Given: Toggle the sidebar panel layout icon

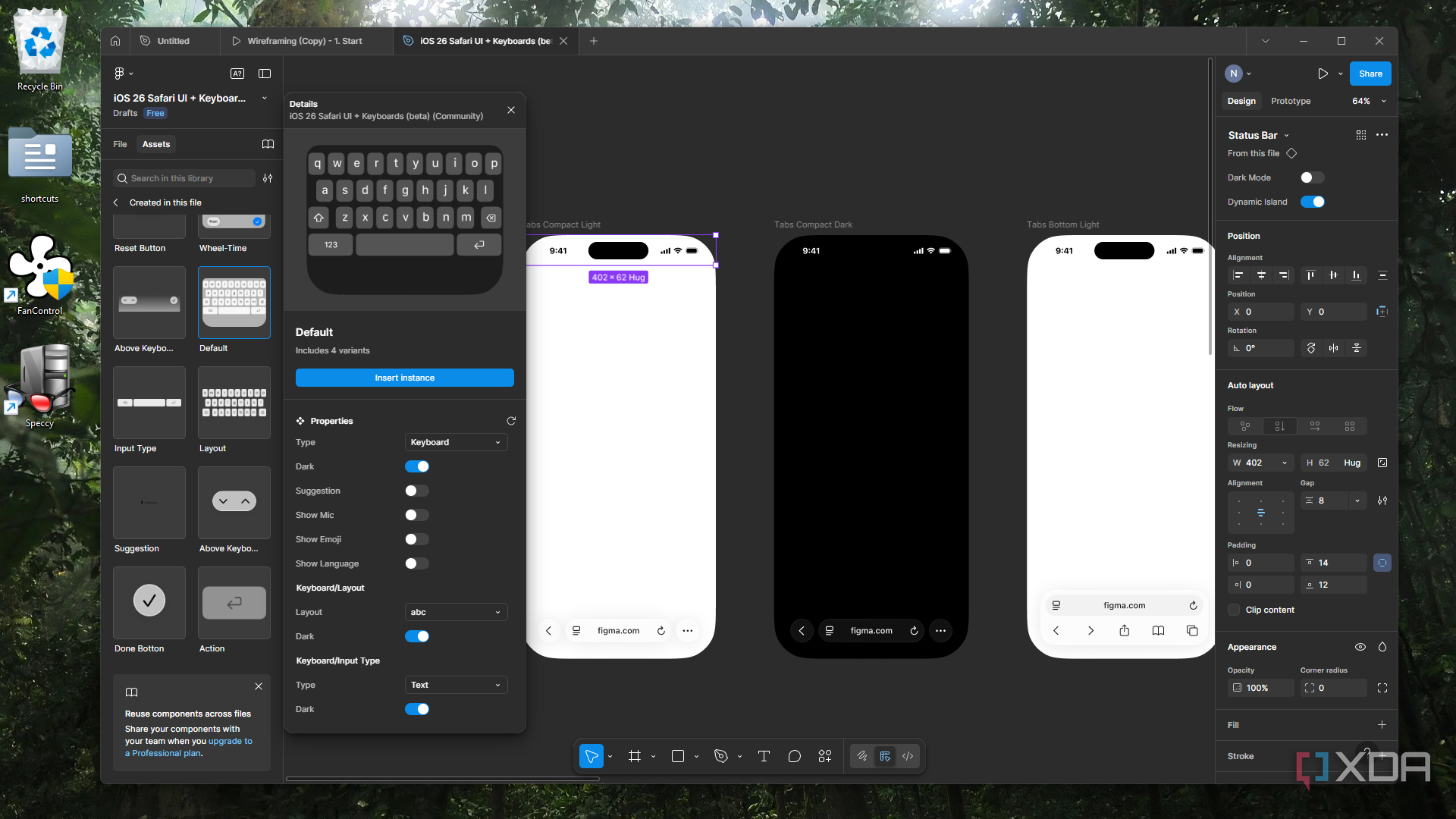Looking at the screenshot, I should pyautogui.click(x=265, y=74).
